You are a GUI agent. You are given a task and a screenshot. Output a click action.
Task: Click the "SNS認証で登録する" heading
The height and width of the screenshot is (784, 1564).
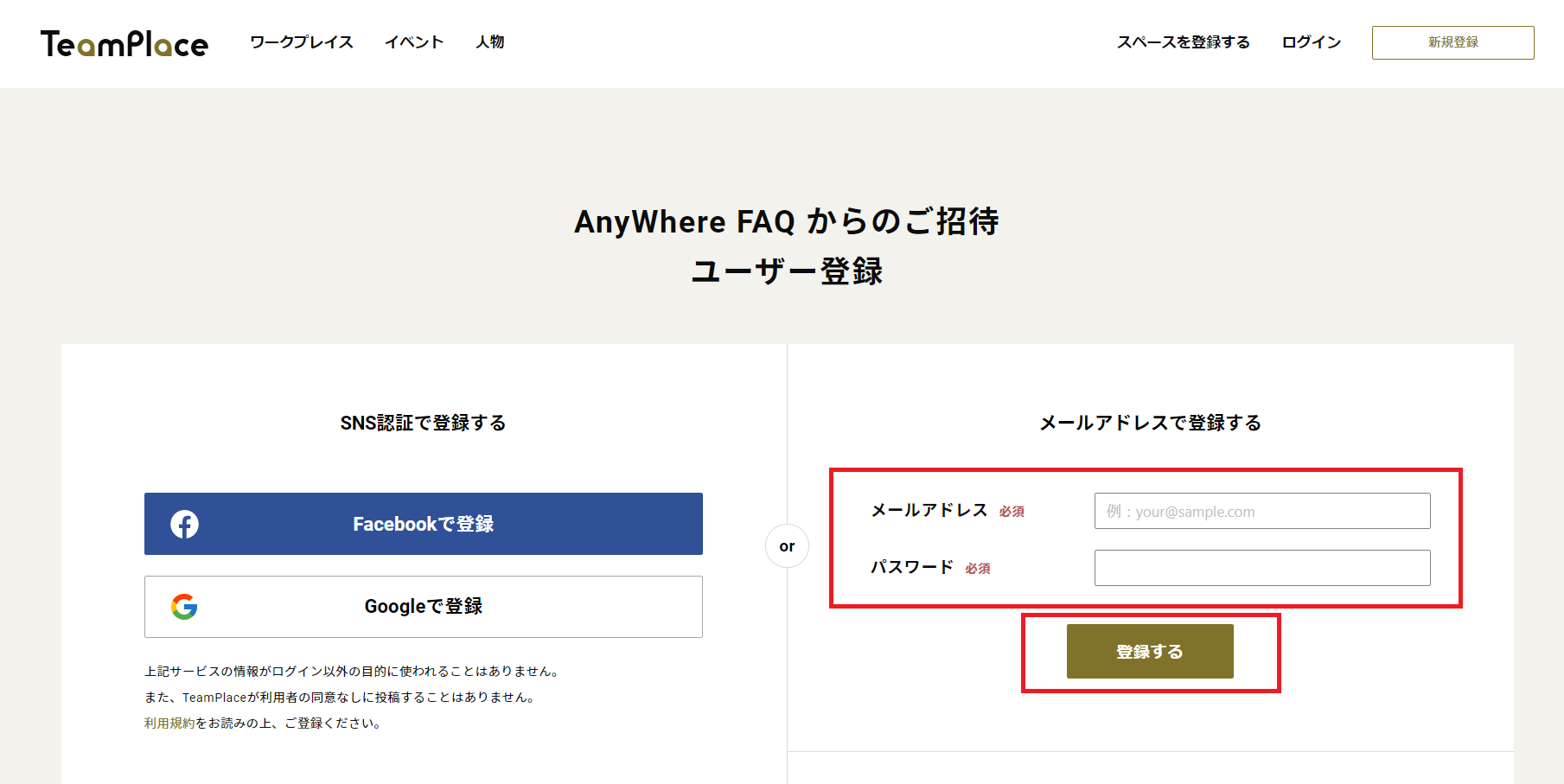point(423,423)
